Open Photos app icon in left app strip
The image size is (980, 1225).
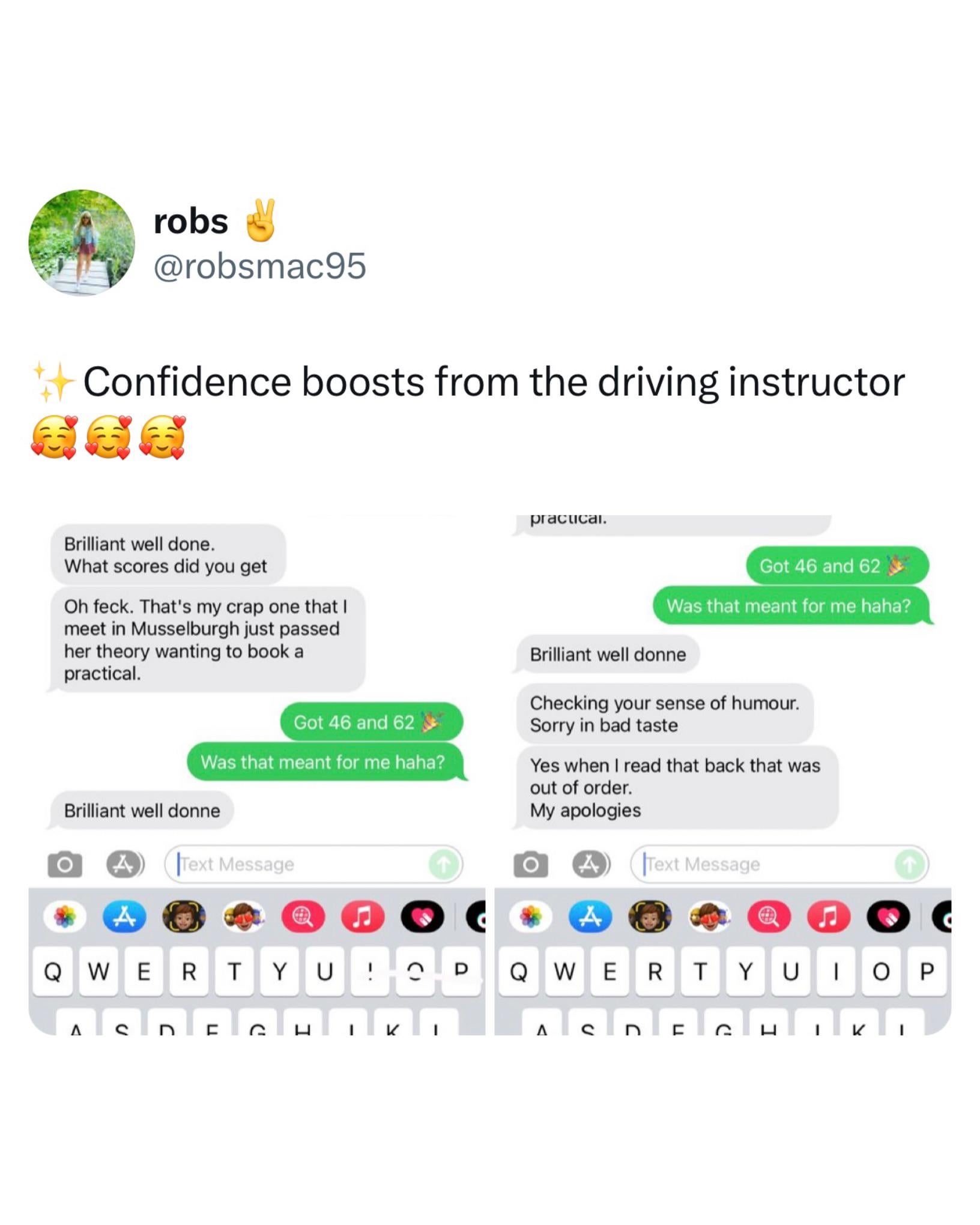tap(65, 916)
